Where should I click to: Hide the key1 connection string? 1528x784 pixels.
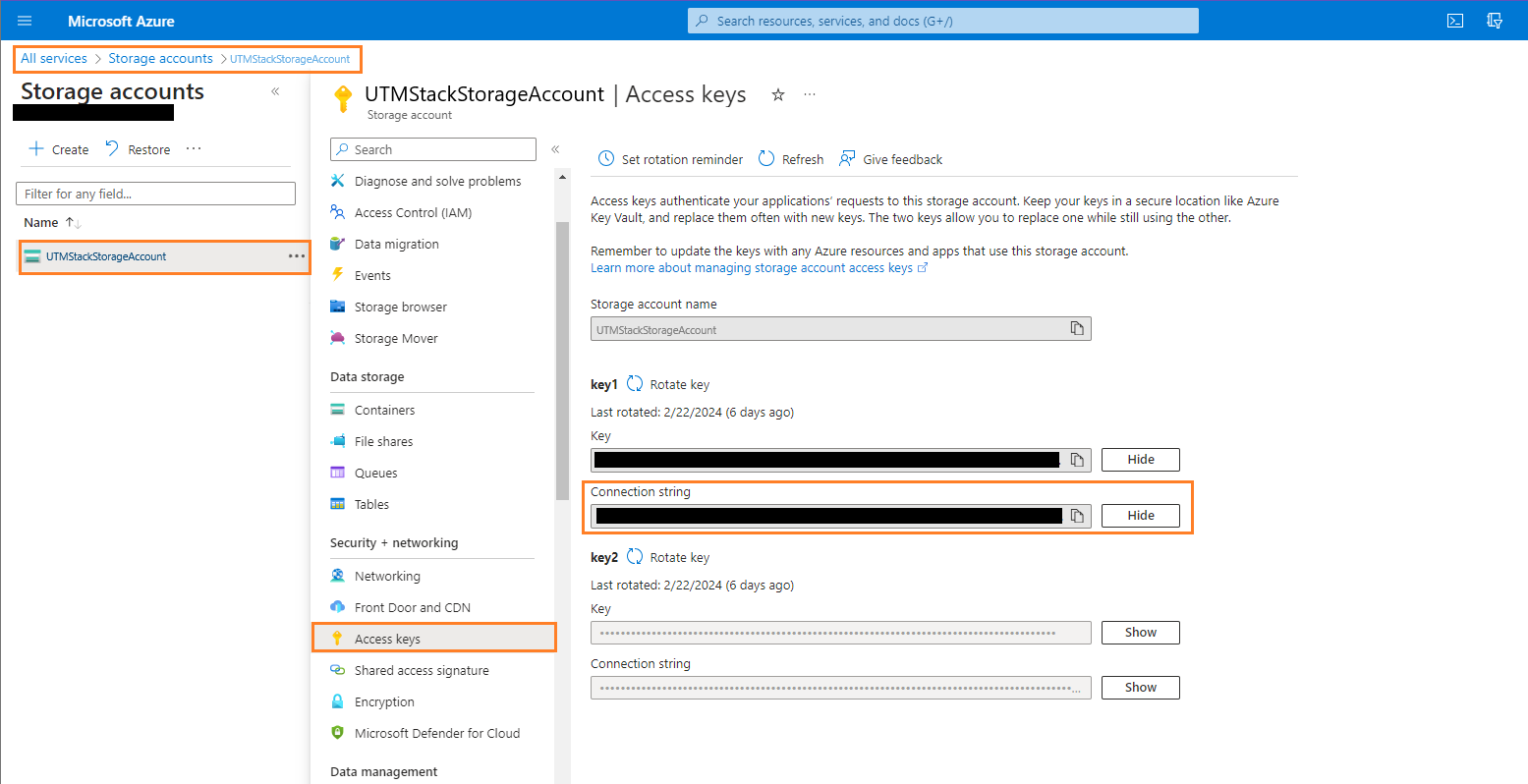click(1141, 515)
